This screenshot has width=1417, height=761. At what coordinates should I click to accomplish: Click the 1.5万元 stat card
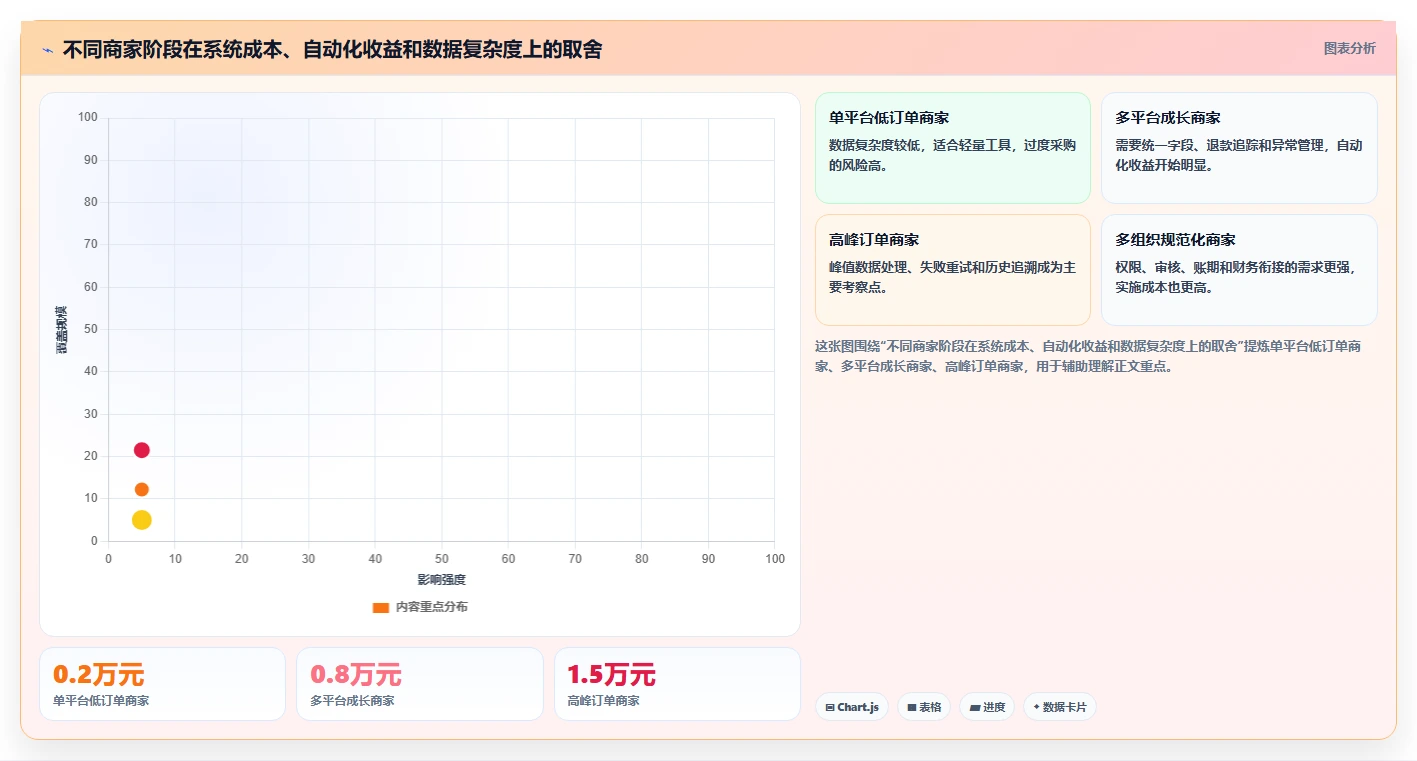pyautogui.click(x=677, y=684)
